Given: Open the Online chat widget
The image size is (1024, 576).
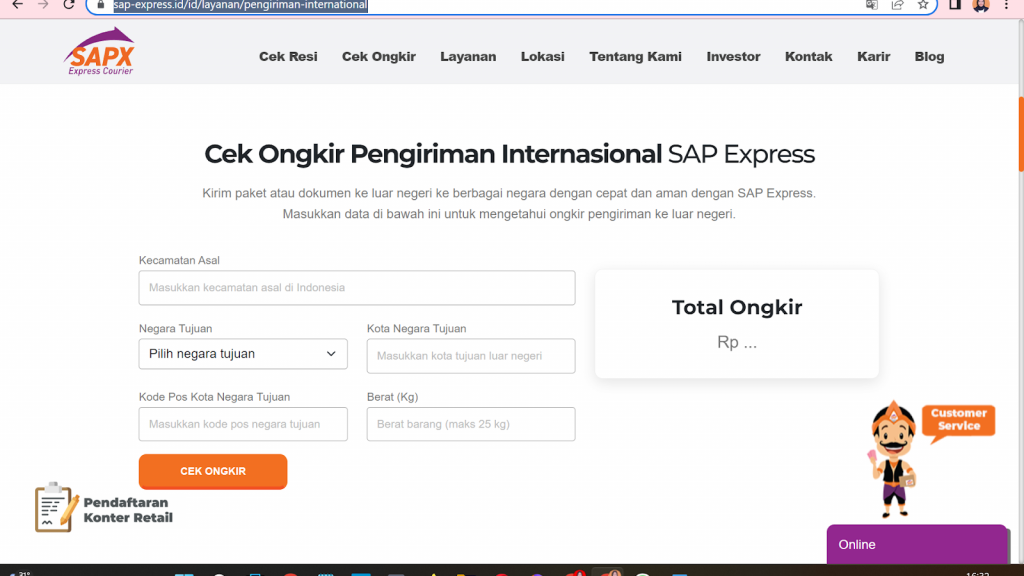Looking at the screenshot, I should [x=916, y=545].
